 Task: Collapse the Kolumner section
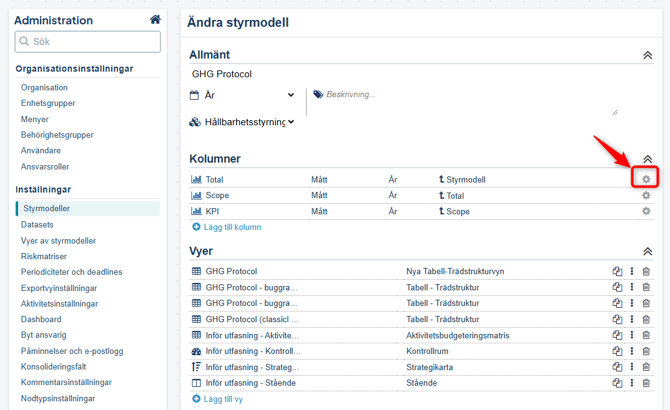[648, 159]
